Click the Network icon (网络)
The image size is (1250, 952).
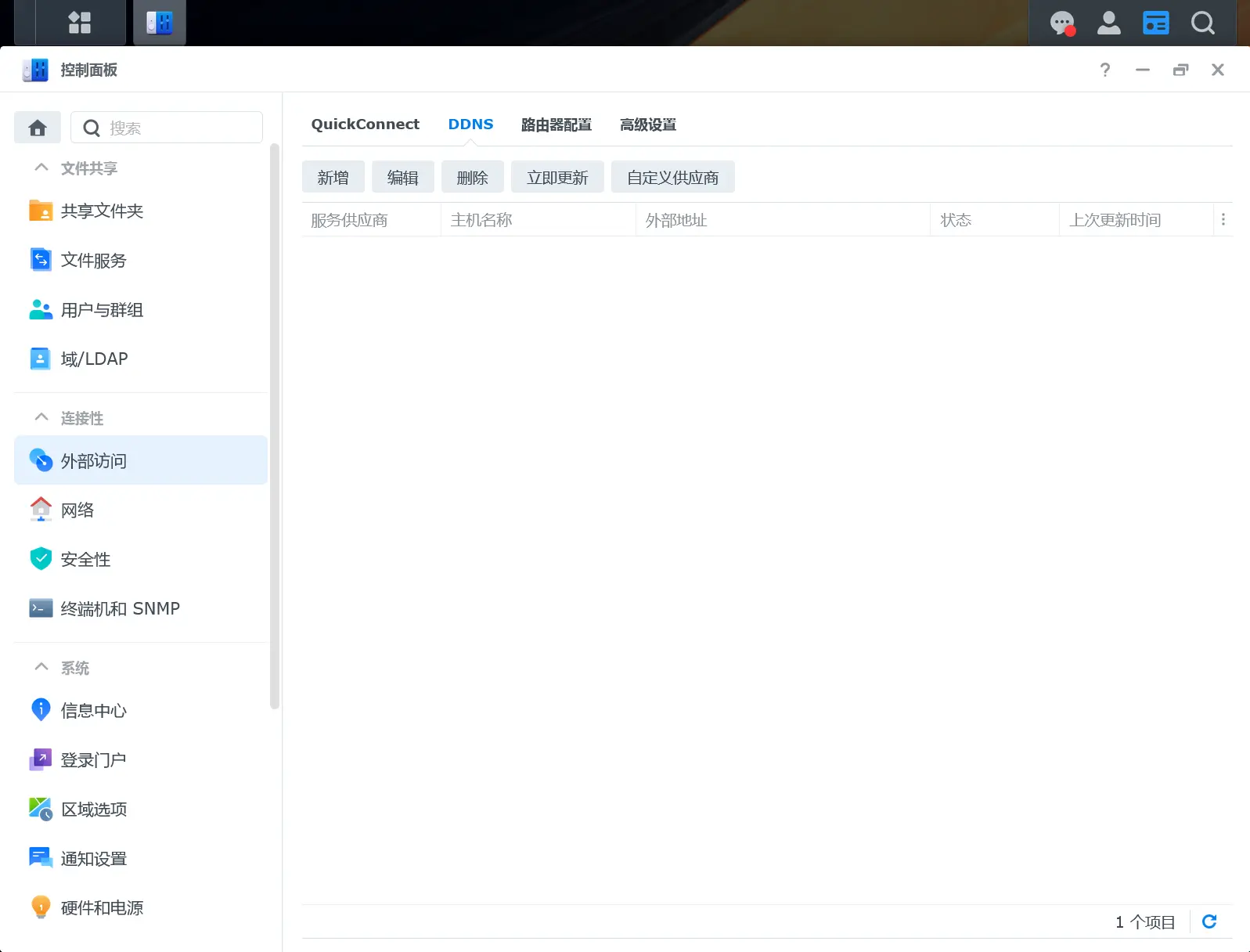pos(41,510)
